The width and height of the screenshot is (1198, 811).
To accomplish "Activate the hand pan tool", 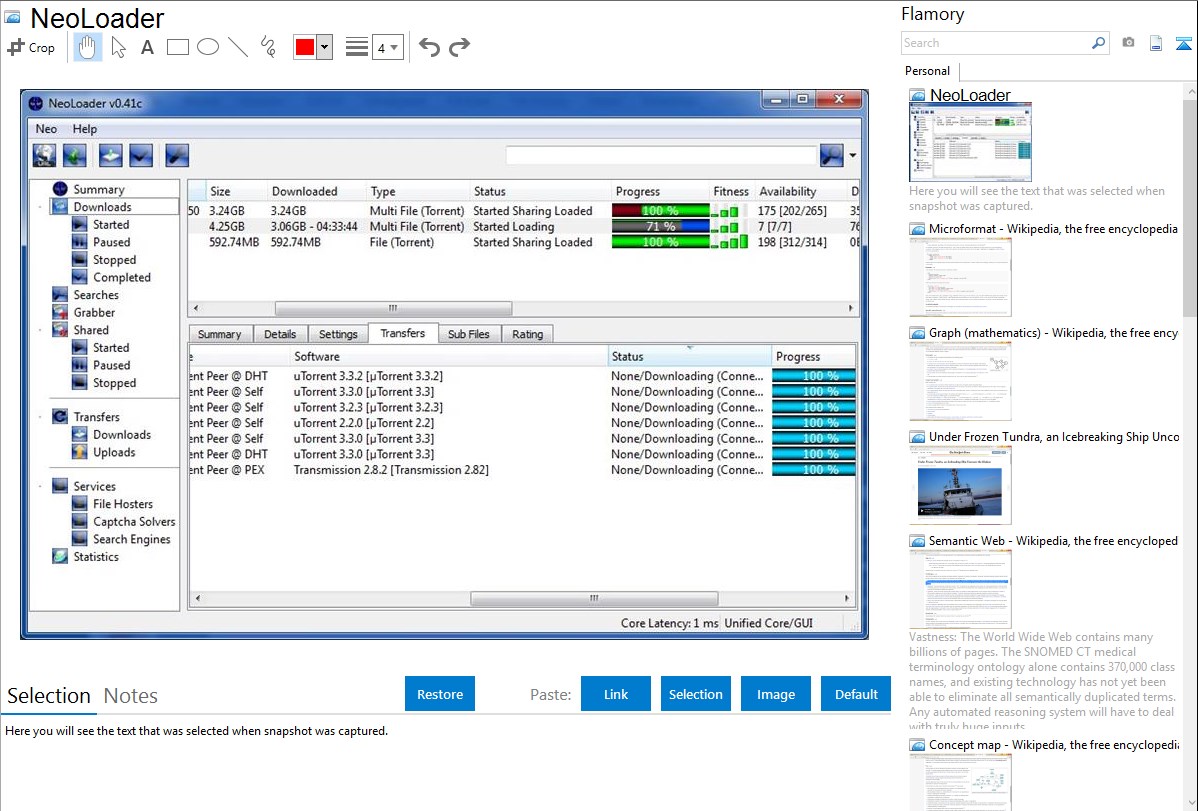I will 88,47.
